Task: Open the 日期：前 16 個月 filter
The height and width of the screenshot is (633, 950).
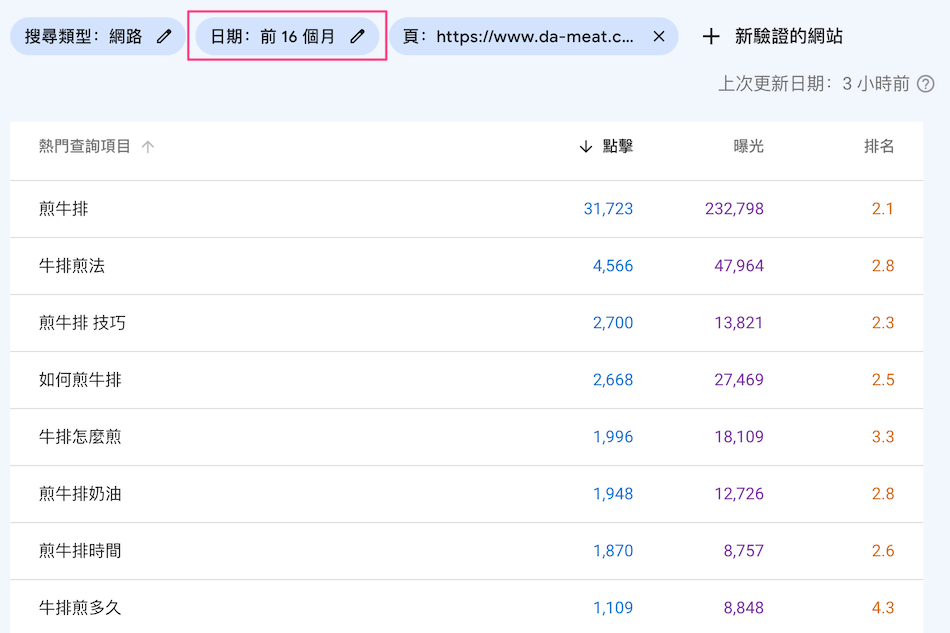Action: (x=273, y=37)
